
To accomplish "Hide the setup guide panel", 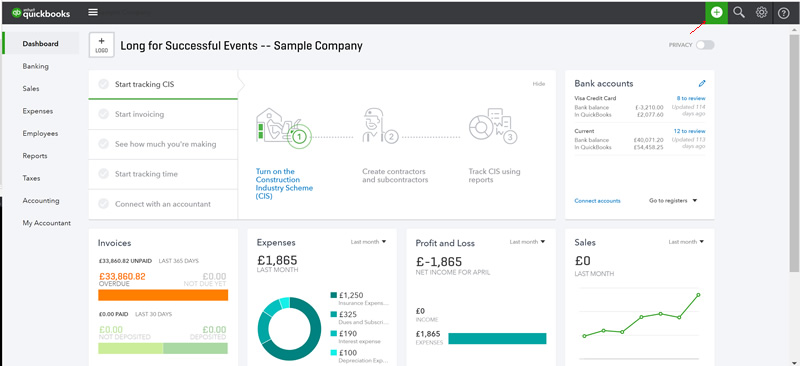I will 539,84.
